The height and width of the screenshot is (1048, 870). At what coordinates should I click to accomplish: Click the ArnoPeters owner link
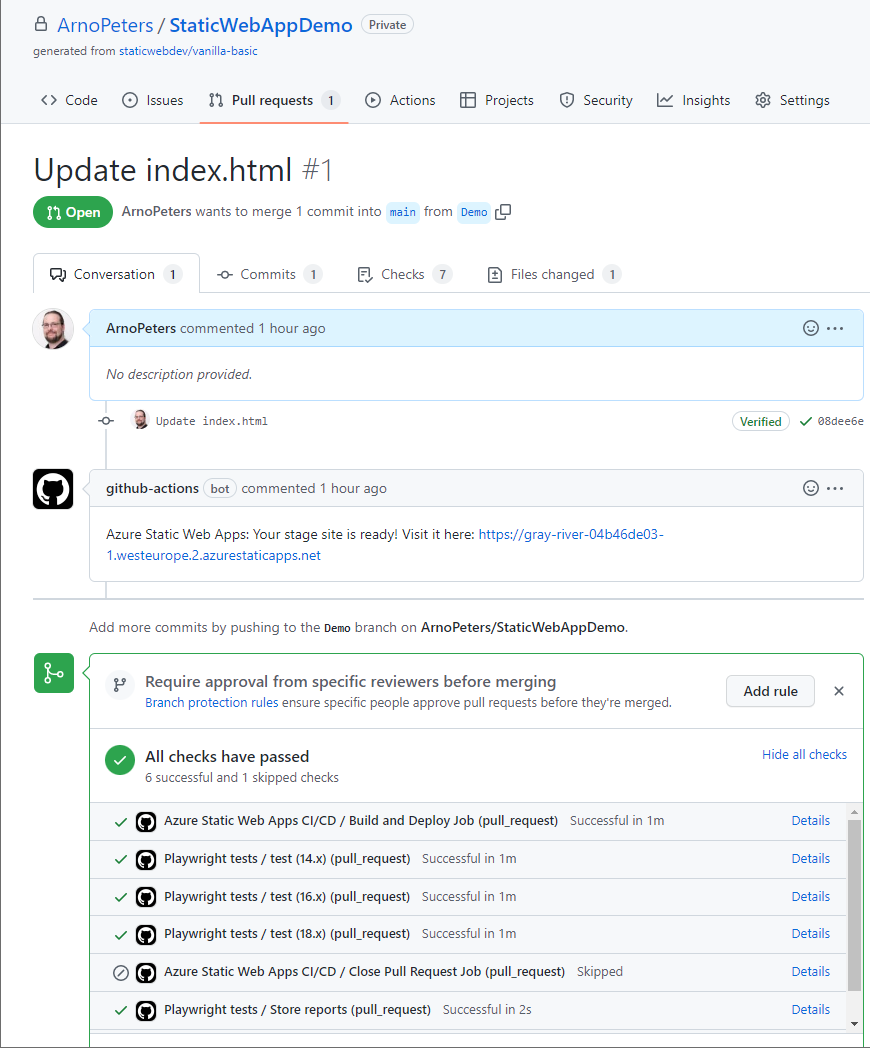tap(105, 25)
